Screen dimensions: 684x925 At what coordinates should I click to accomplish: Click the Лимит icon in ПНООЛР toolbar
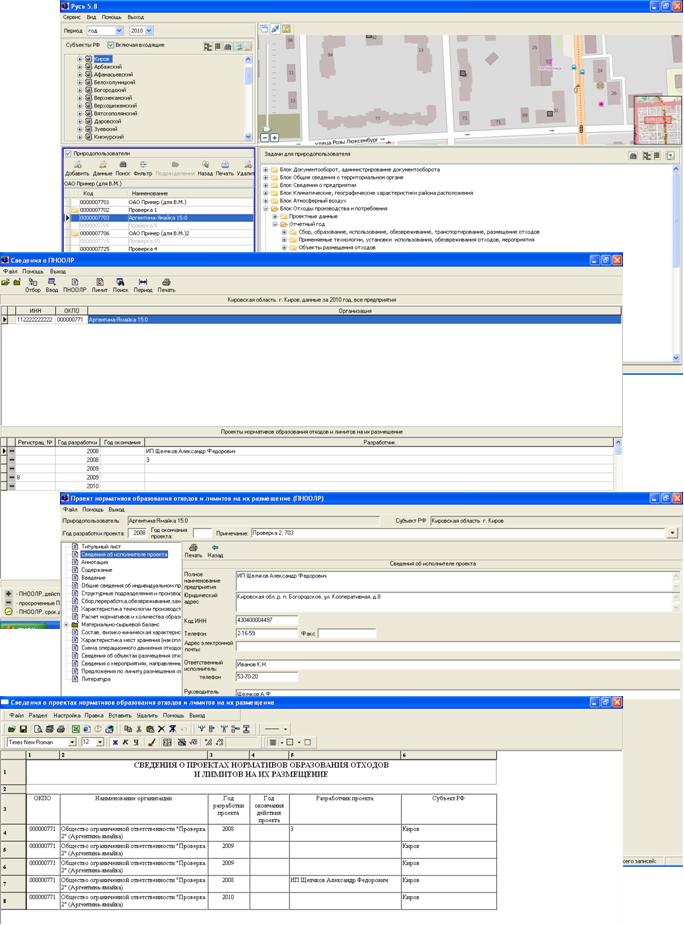(99, 283)
